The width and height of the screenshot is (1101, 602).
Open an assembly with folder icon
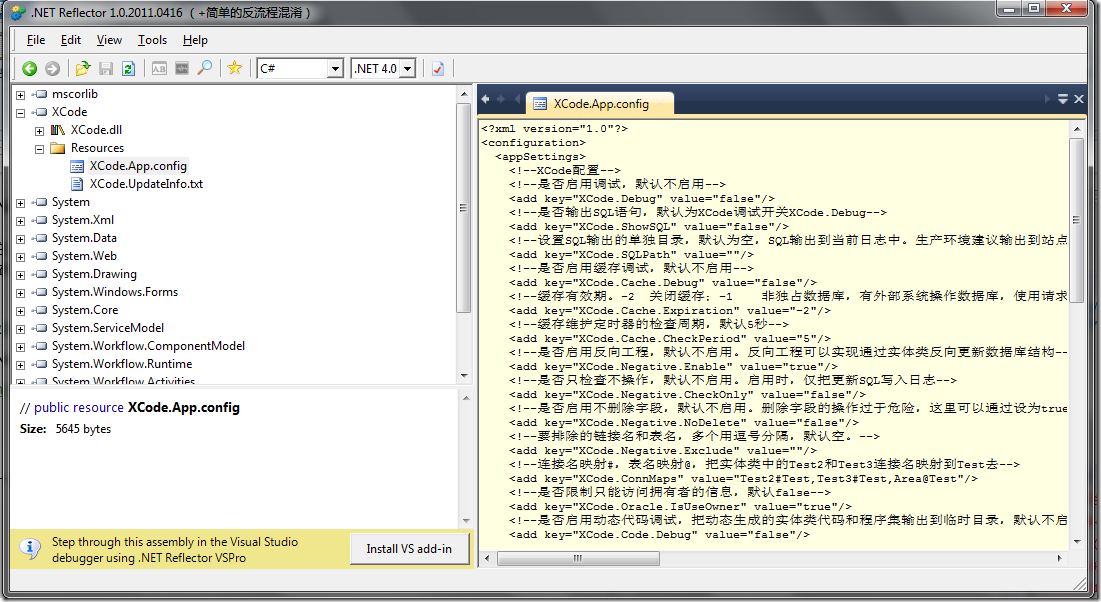(x=83, y=68)
